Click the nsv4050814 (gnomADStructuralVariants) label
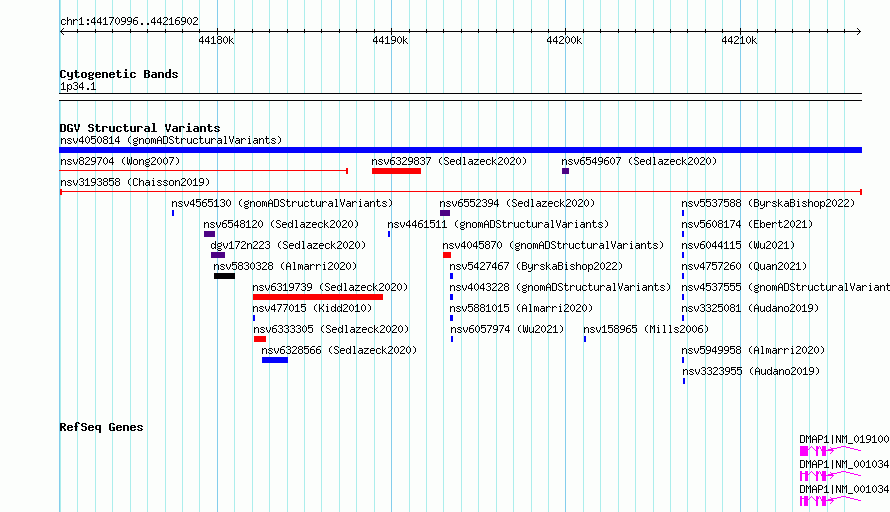 [x=171, y=140]
